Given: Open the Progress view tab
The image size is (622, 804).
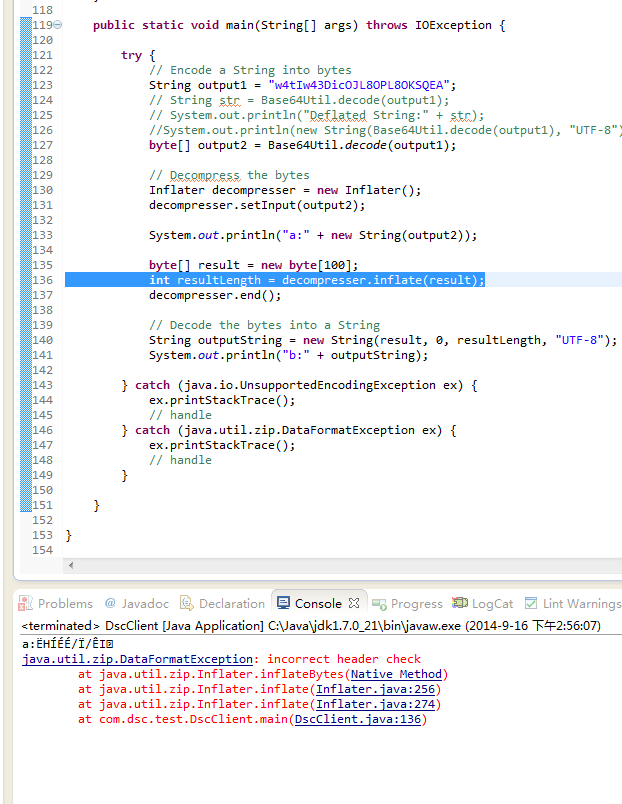Looking at the screenshot, I should 416,603.
